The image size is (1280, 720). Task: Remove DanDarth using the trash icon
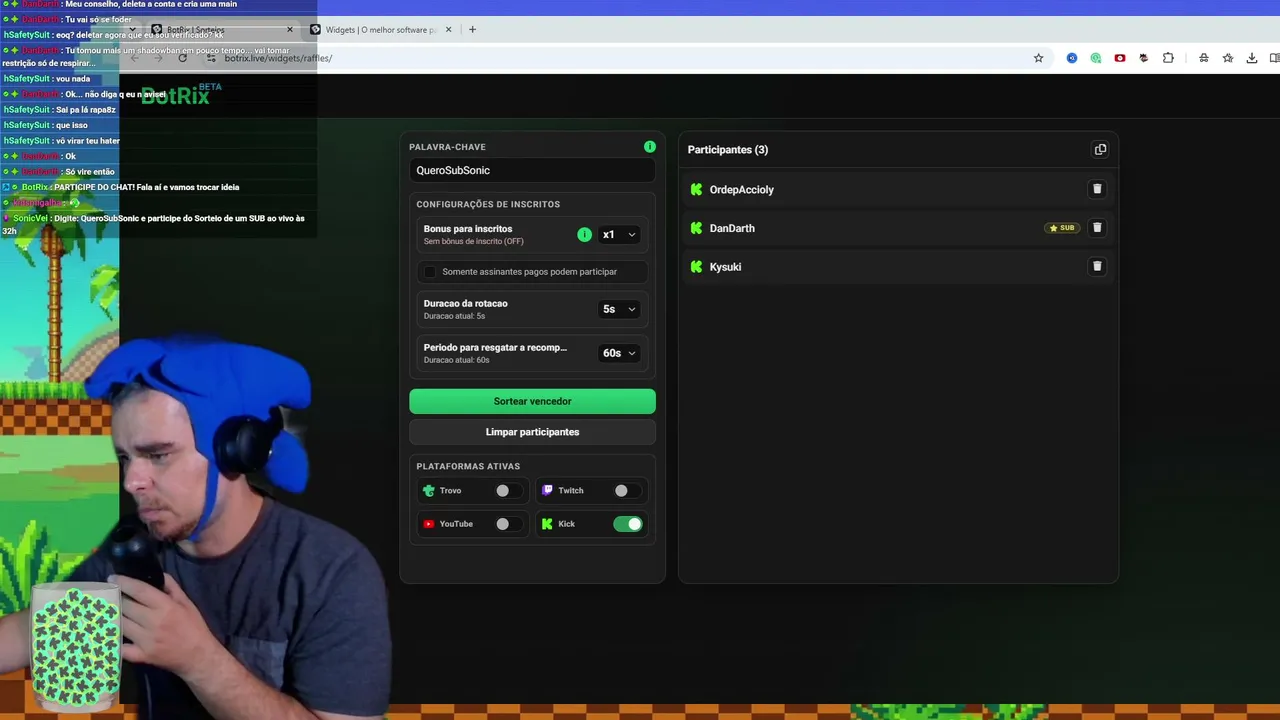(x=1097, y=228)
